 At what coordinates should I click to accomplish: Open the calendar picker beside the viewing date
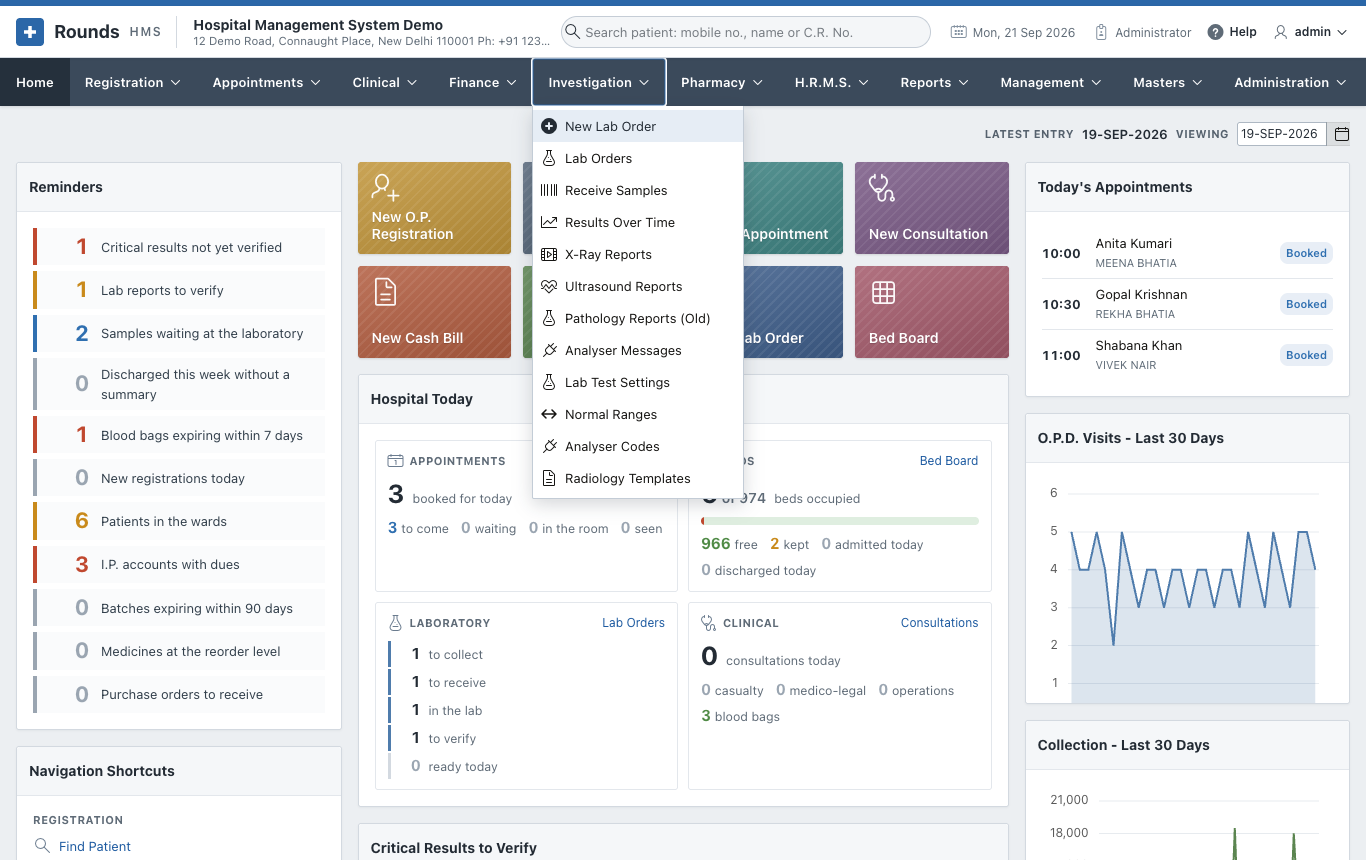pyautogui.click(x=1342, y=134)
